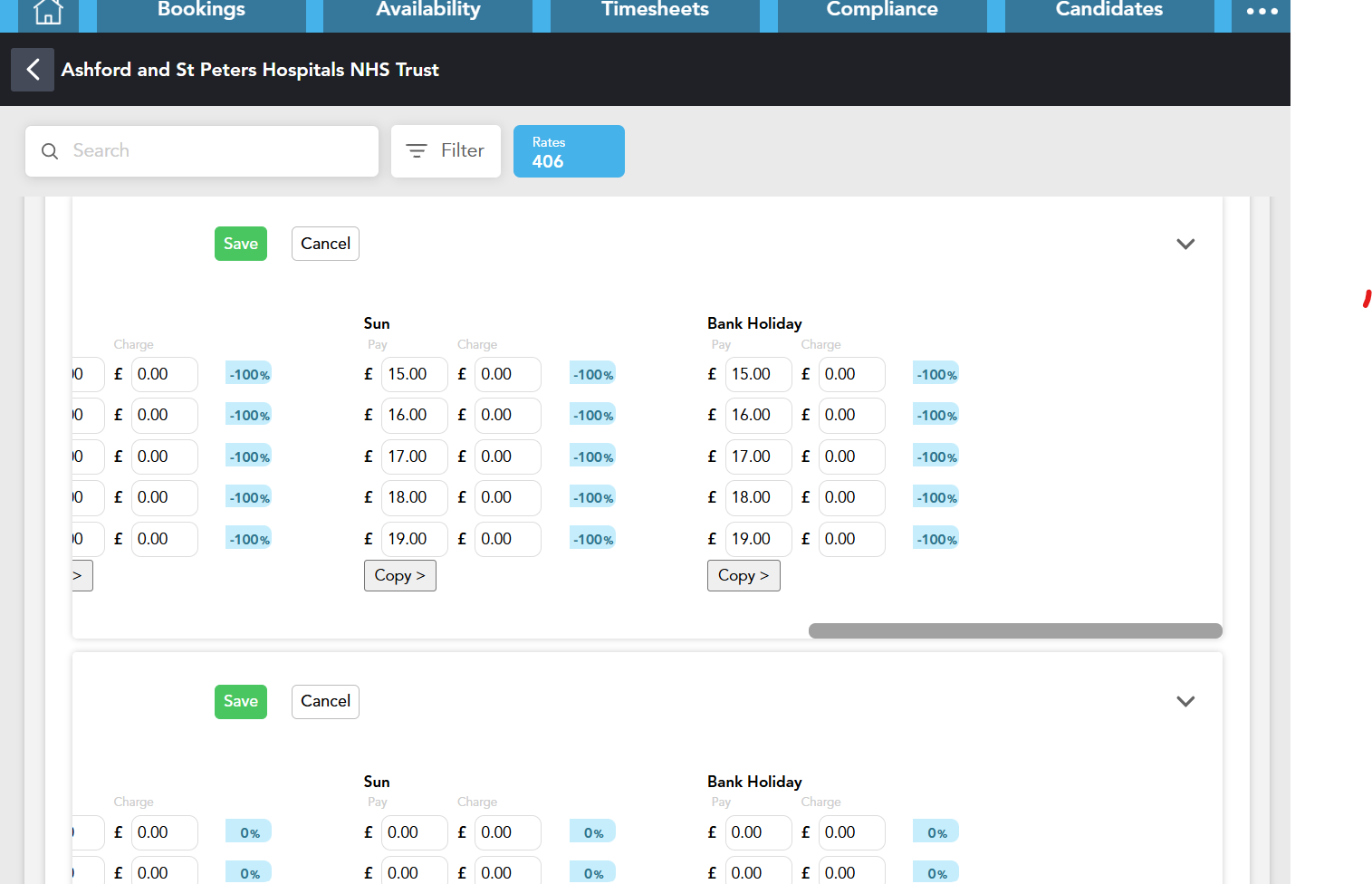Save the first rate card
Viewport: 1372px width, 884px height.
point(241,244)
